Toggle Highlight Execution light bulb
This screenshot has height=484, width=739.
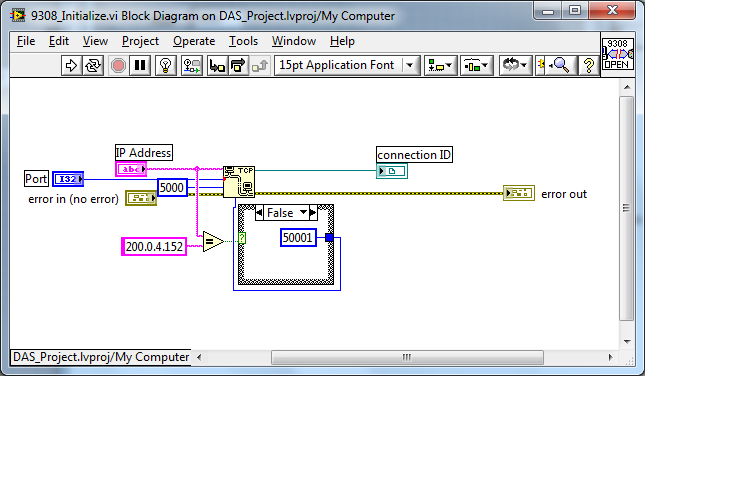click(166, 65)
